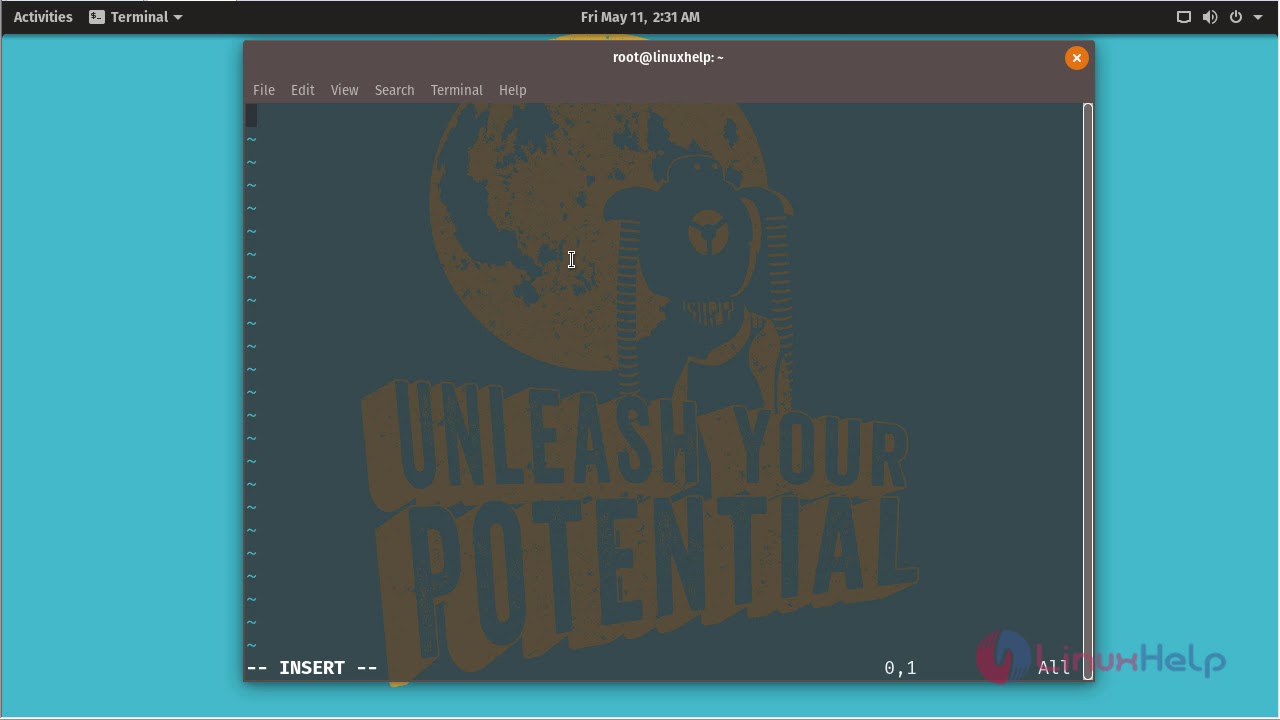Expand the Terminal app menu in top bar
Viewport: 1280px width, 720px height.
136,17
